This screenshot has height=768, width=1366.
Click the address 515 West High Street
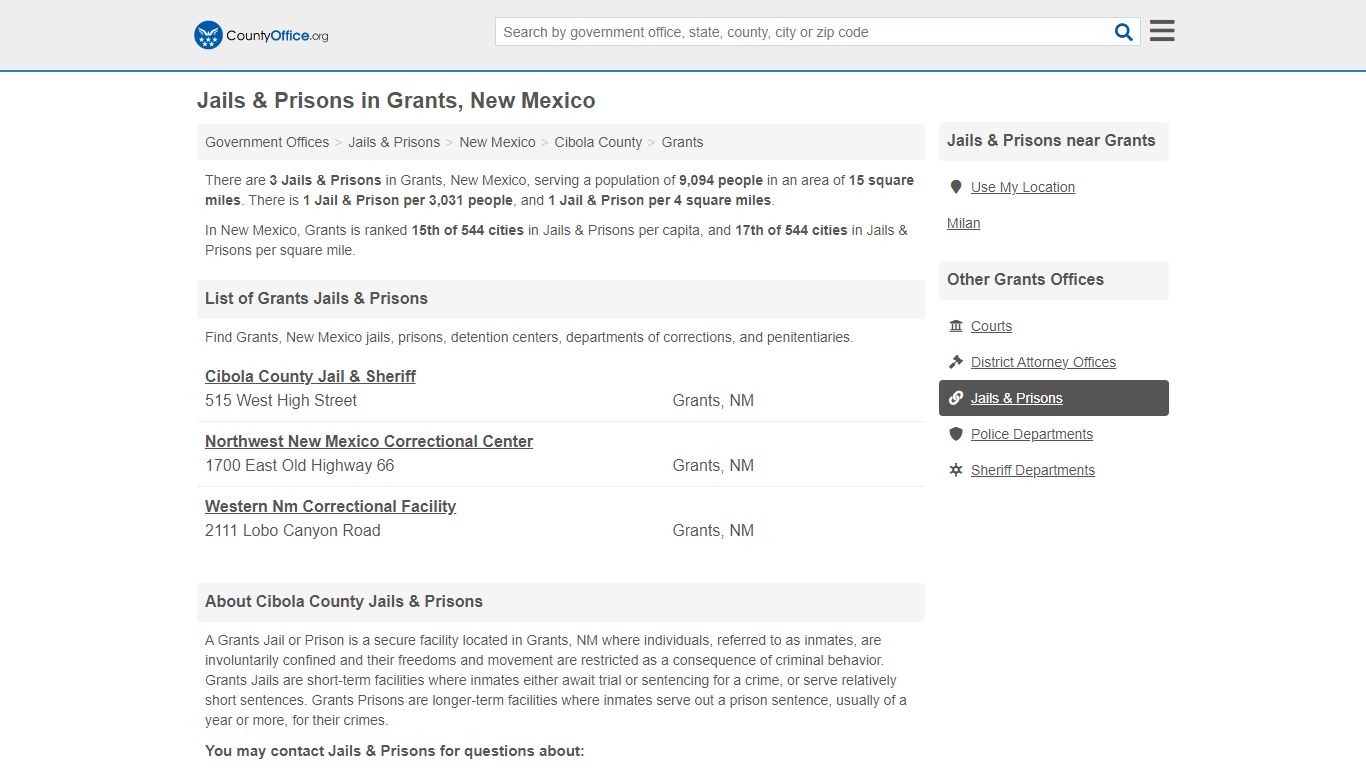tap(281, 400)
